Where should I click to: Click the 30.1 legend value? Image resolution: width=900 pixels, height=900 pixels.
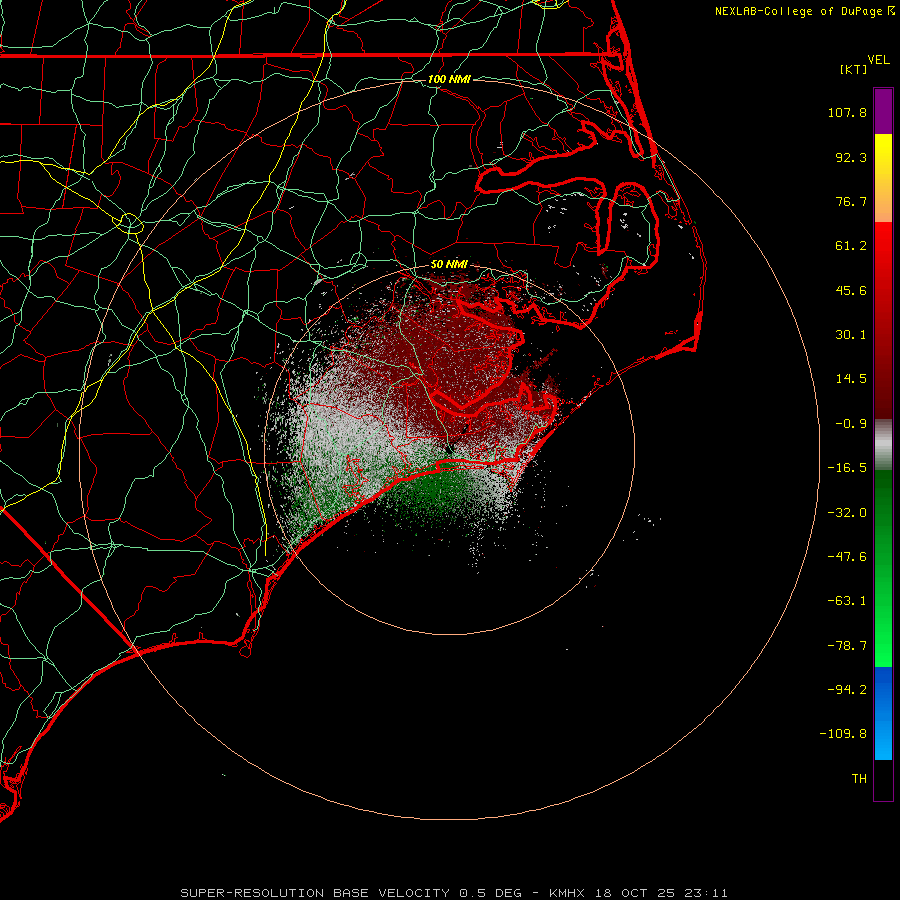coord(851,335)
